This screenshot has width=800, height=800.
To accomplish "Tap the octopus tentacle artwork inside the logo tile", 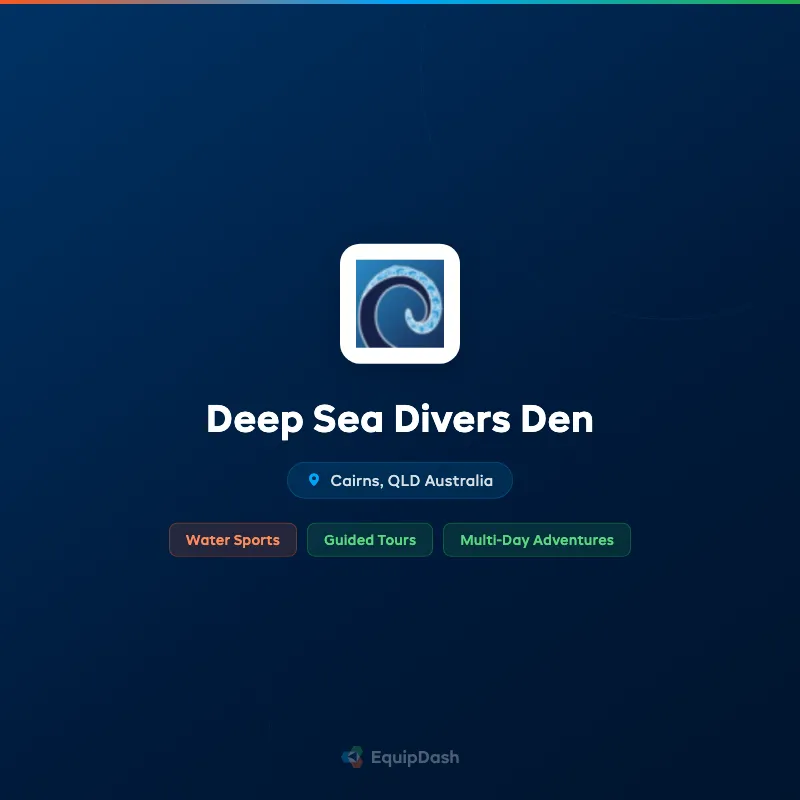I will click(400, 302).
